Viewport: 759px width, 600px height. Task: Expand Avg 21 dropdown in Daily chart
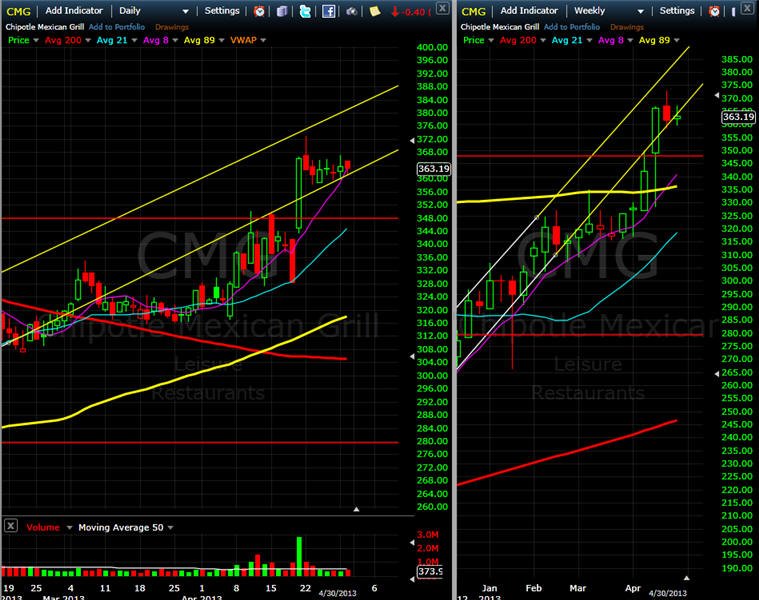coord(134,41)
